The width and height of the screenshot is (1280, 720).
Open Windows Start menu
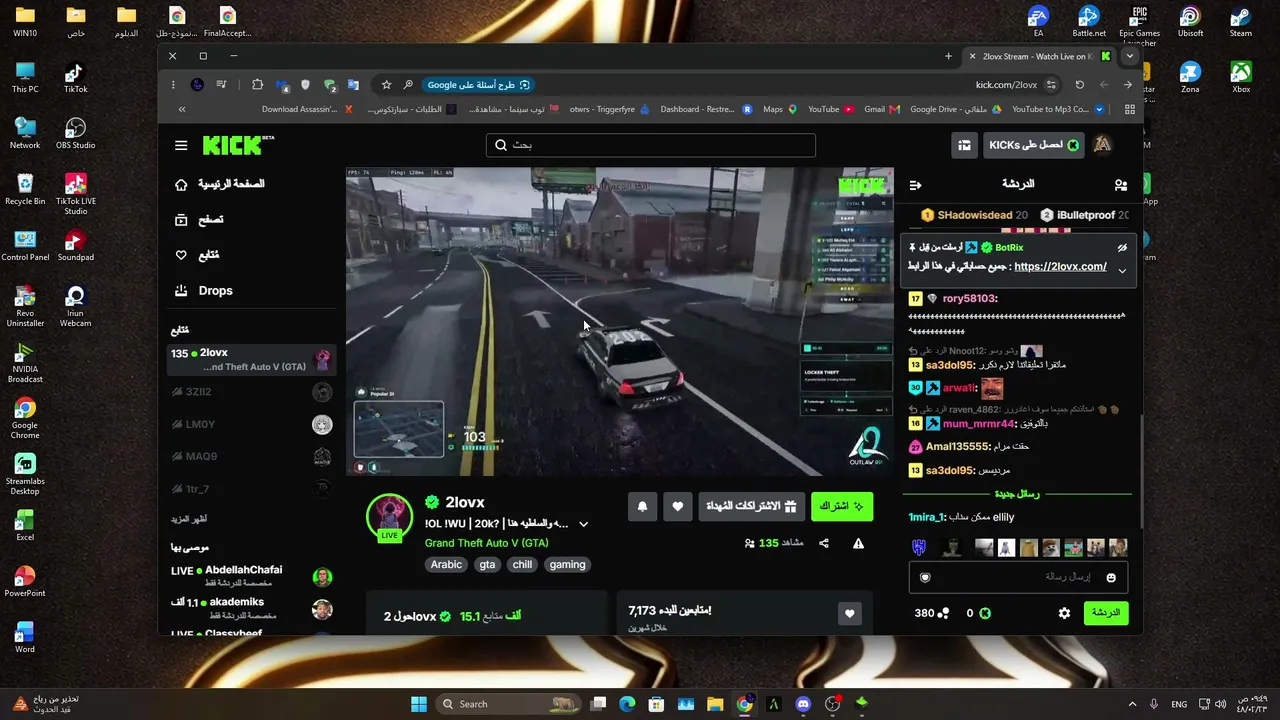click(419, 704)
